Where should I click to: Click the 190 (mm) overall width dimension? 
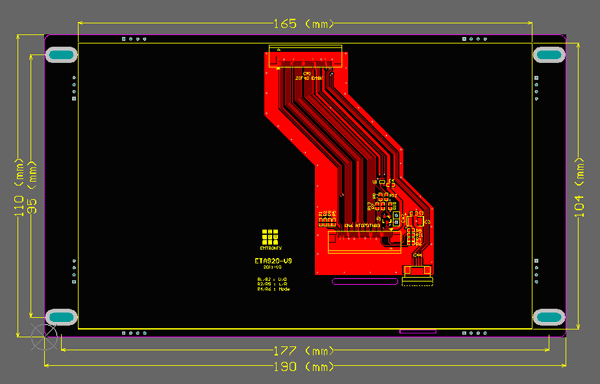click(x=304, y=366)
